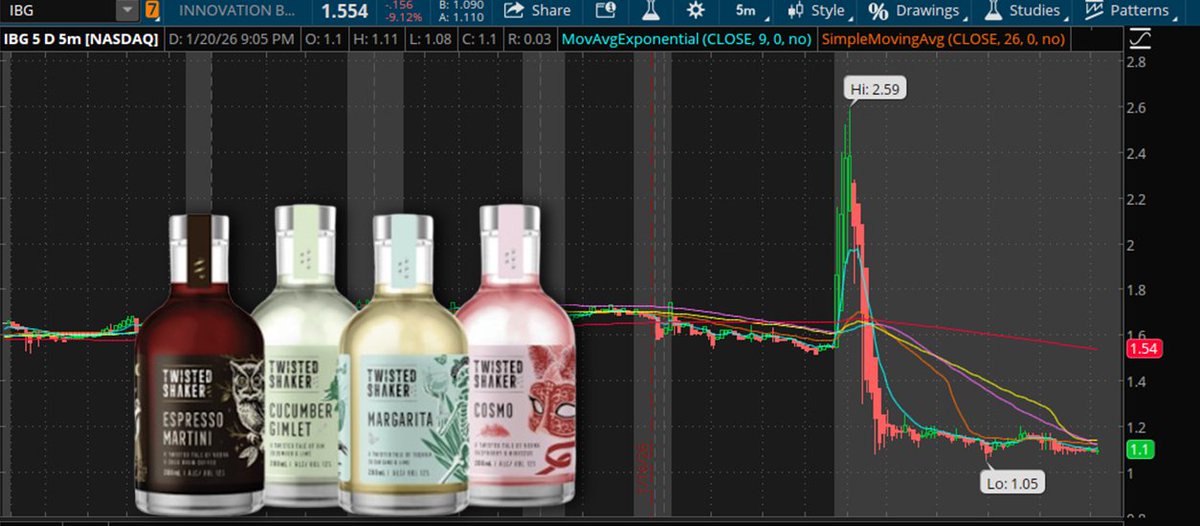
Task: Click the red 1.54 price axis marker
Action: (x=1142, y=349)
